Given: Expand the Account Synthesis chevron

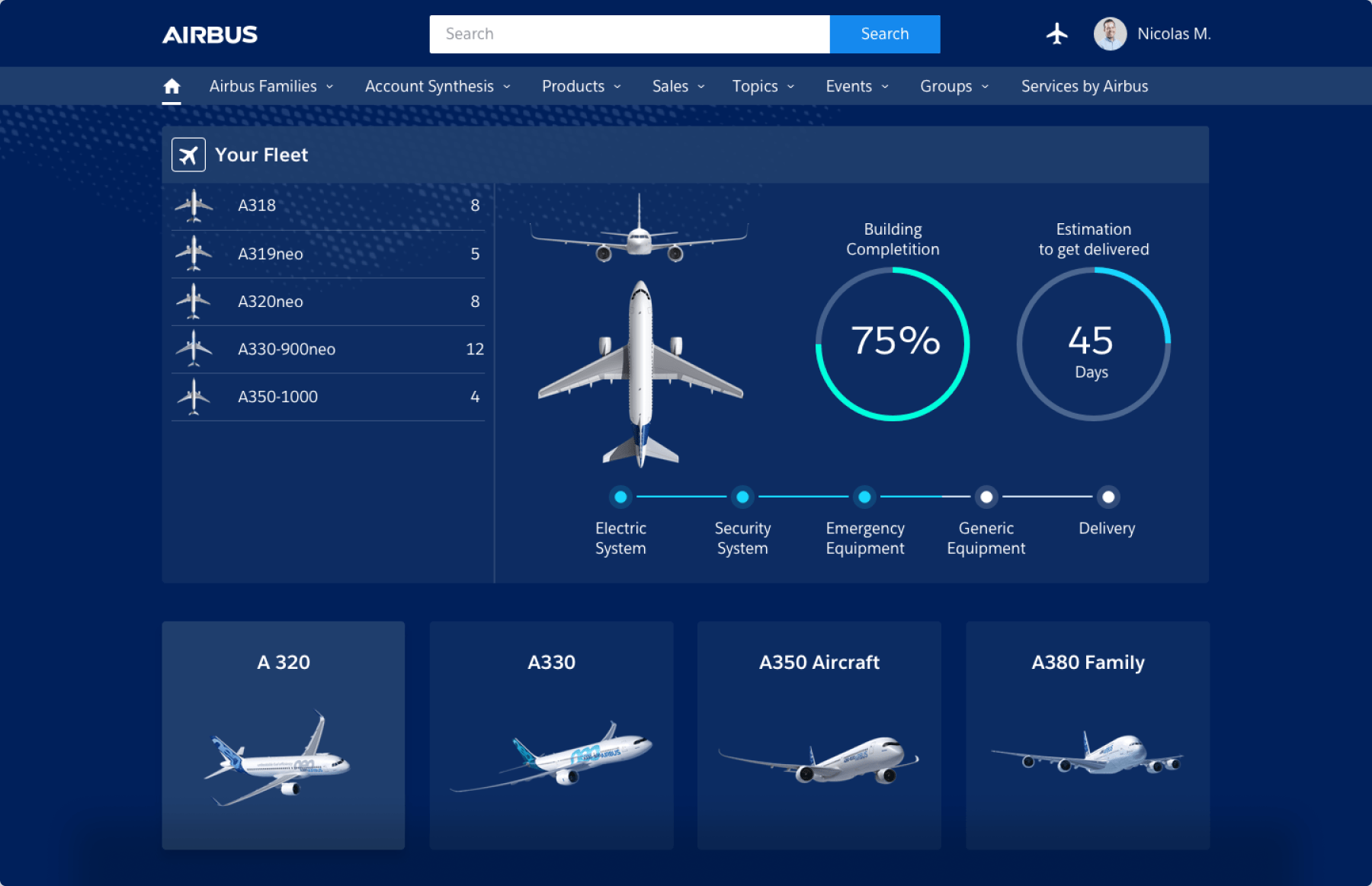Looking at the screenshot, I should pyautogui.click(x=507, y=87).
